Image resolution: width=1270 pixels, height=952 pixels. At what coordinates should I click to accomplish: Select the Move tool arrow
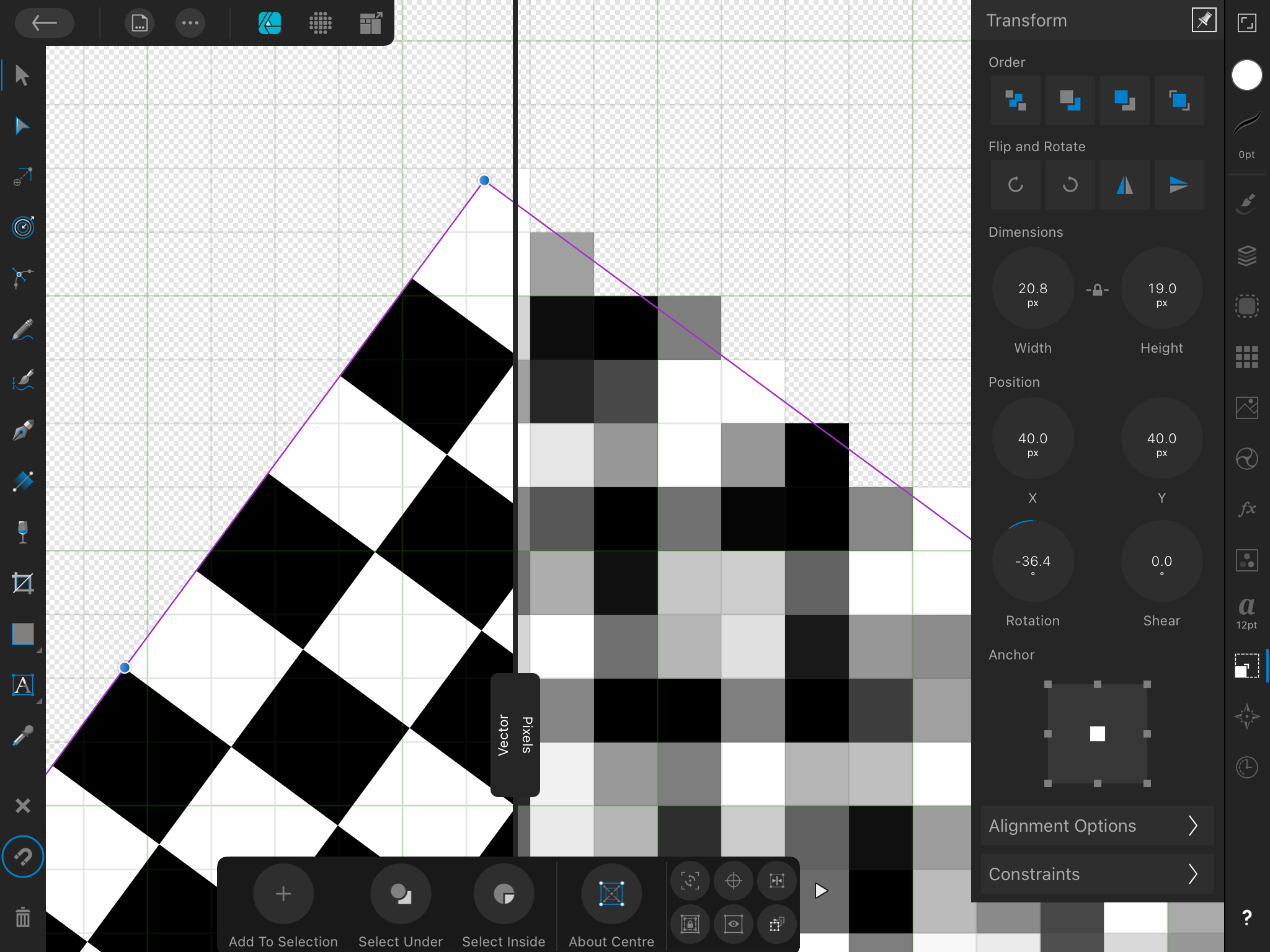pos(22,75)
